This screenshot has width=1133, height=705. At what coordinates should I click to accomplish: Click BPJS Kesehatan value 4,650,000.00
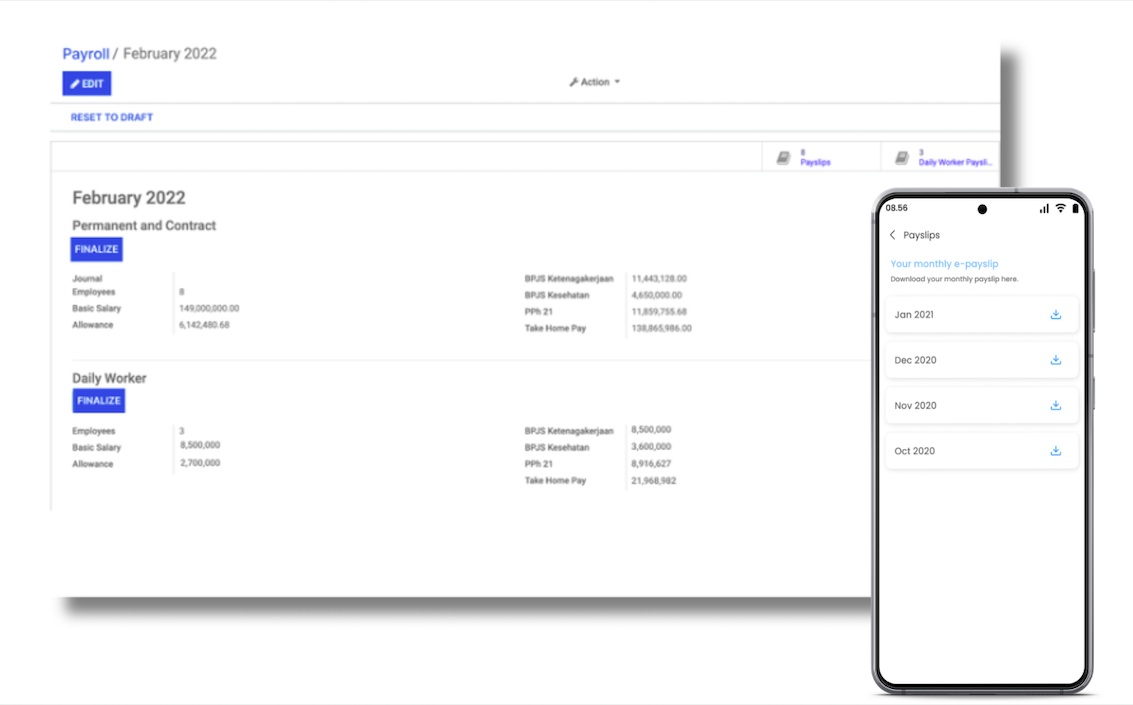(x=656, y=295)
